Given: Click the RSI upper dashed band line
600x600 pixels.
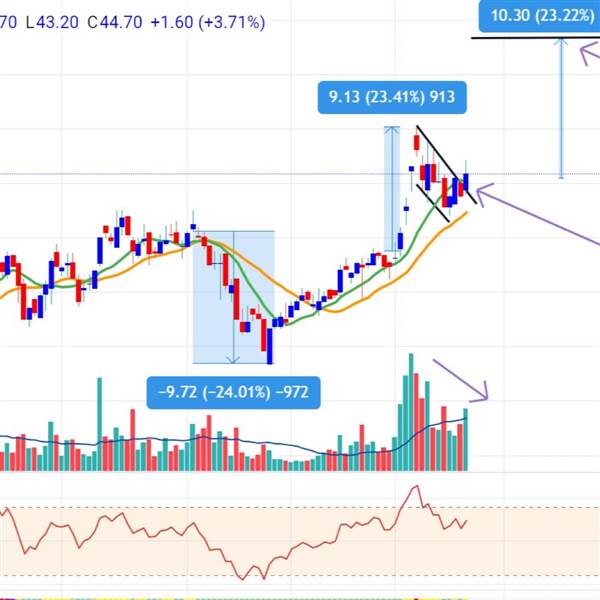Looking at the screenshot, I should pos(300,508).
